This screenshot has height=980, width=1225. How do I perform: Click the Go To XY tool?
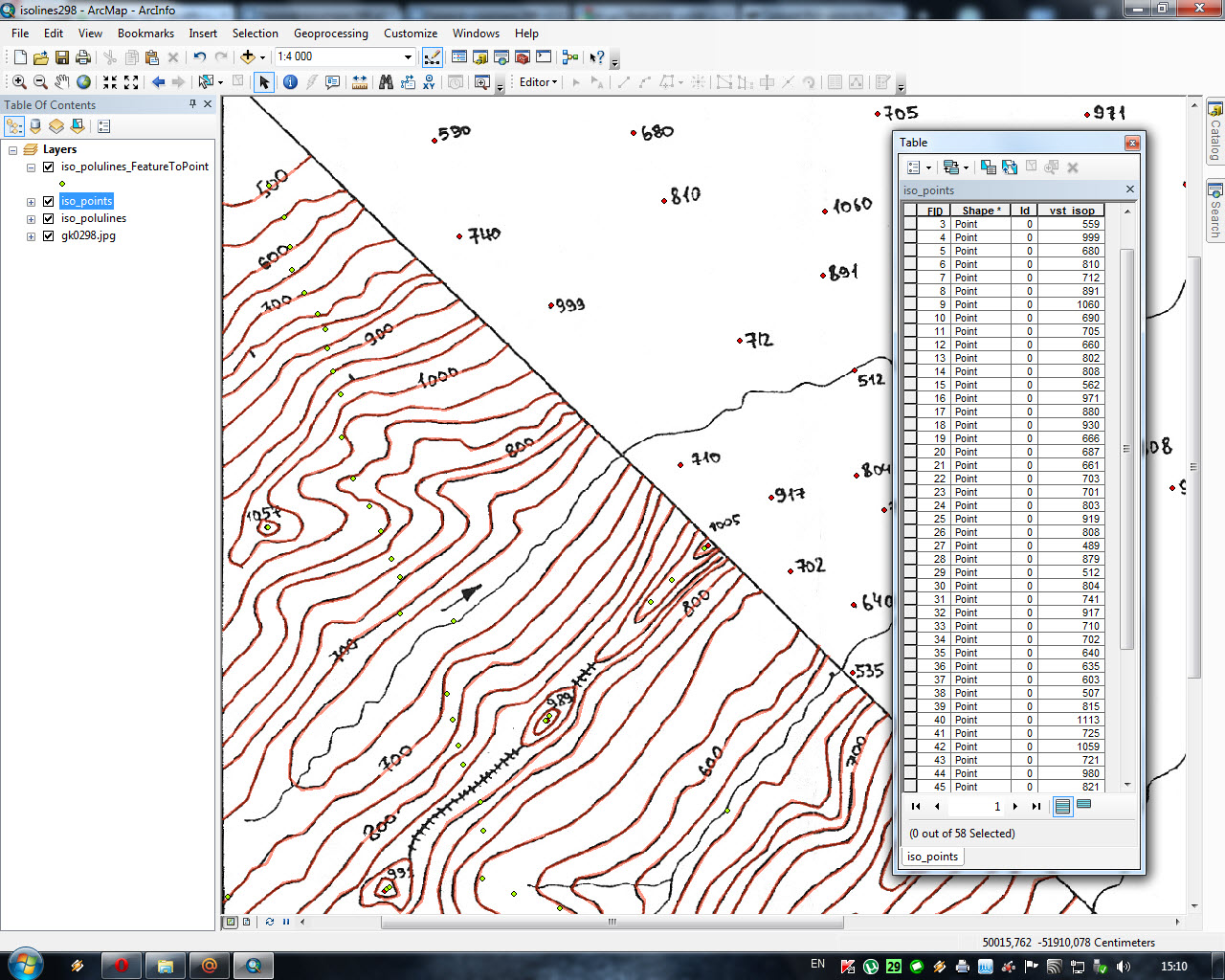tap(429, 82)
